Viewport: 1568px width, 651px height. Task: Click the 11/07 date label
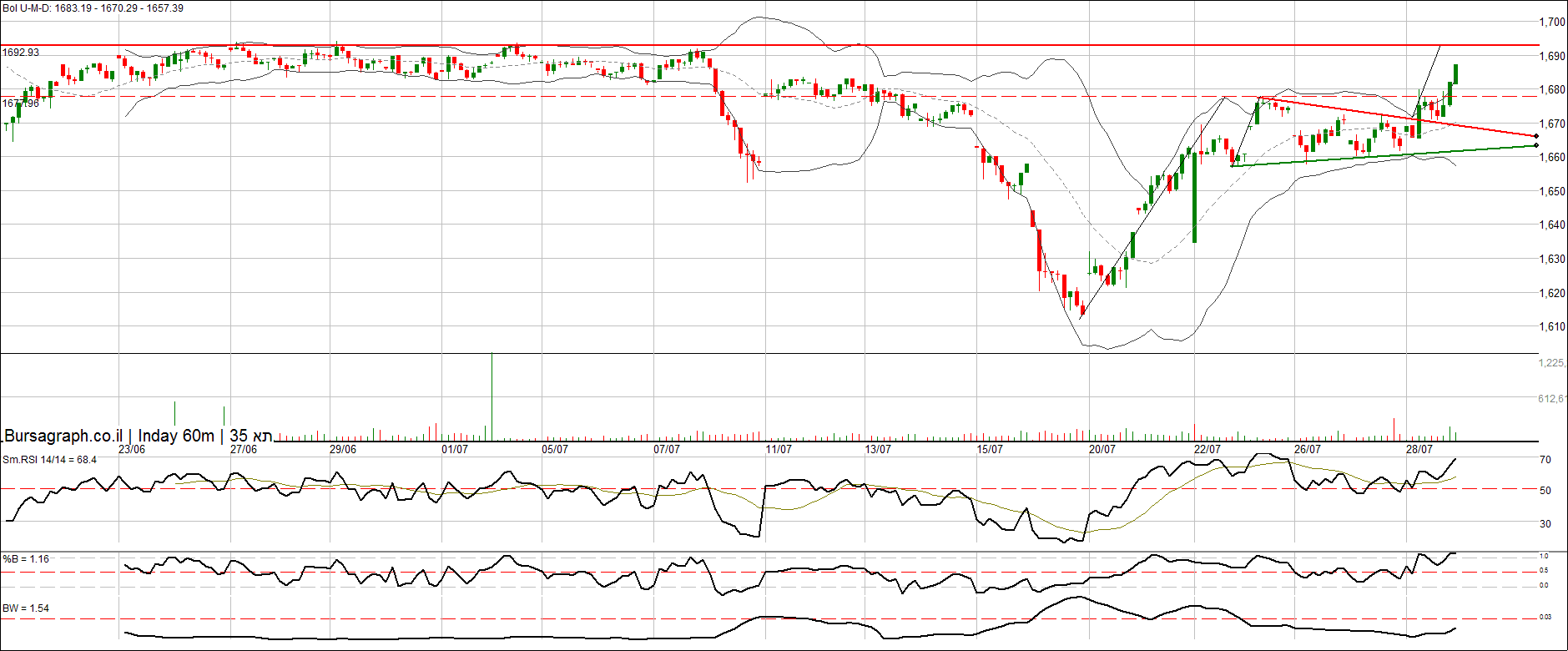click(779, 449)
